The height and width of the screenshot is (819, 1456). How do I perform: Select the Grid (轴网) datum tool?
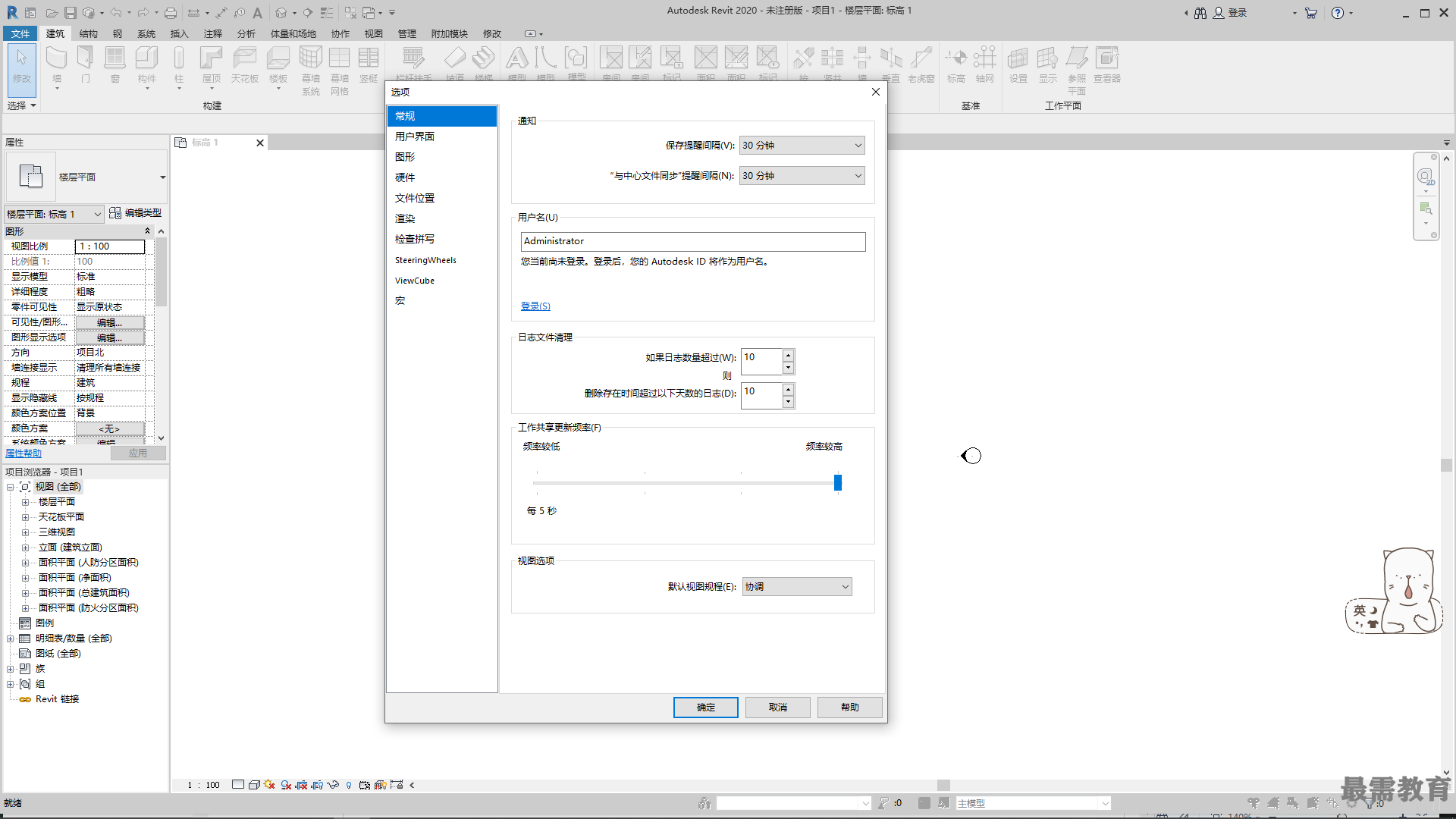[984, 64]
